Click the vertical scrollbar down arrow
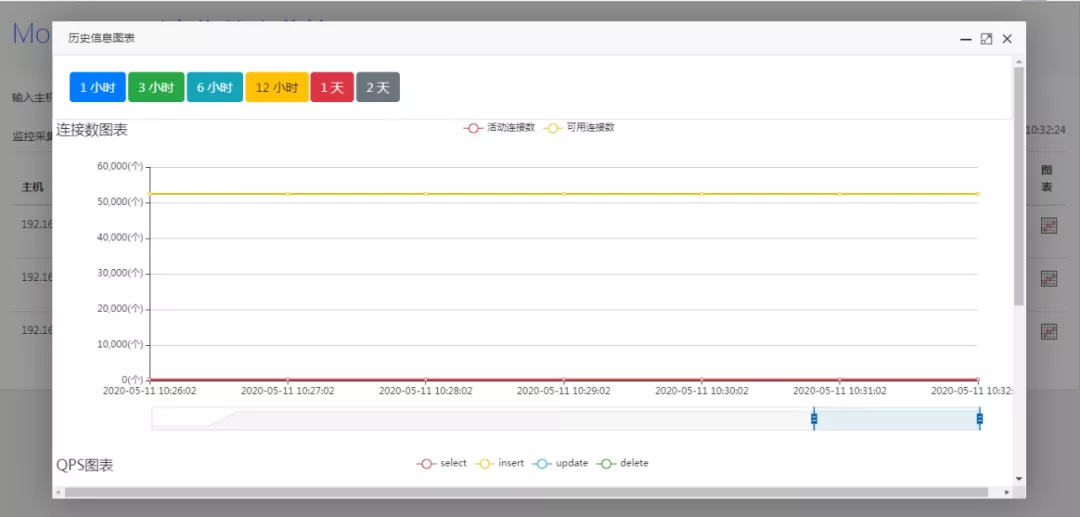The height and width of the screenshot is (517, 1080). [1019, 479]
